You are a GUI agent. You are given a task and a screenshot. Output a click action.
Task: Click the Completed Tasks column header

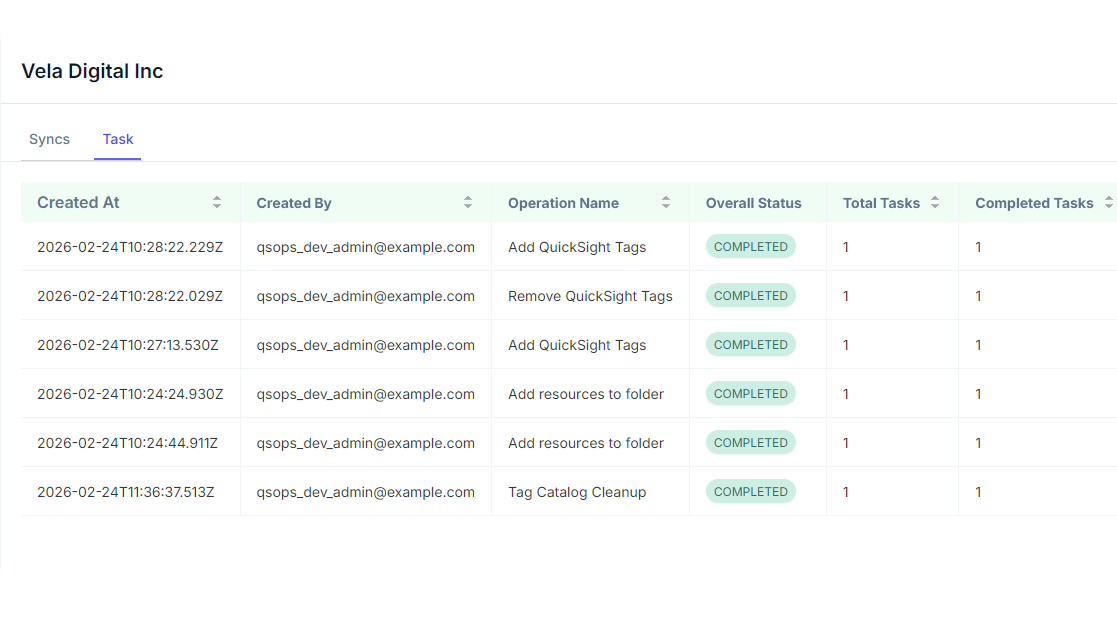point(1038,202)
